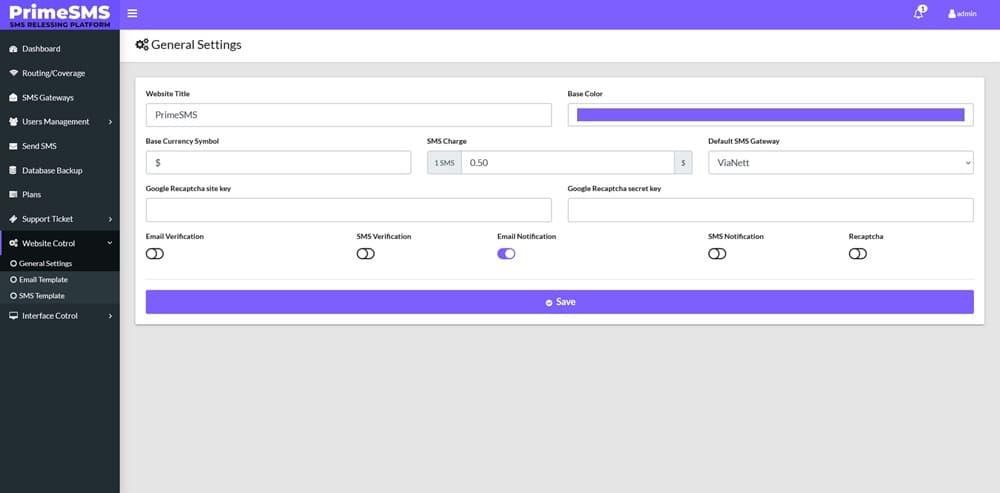This screenshot has height=493, width=1000.
Task: Open Database Backup in sidebar
Action: click(x=52, y=170)
